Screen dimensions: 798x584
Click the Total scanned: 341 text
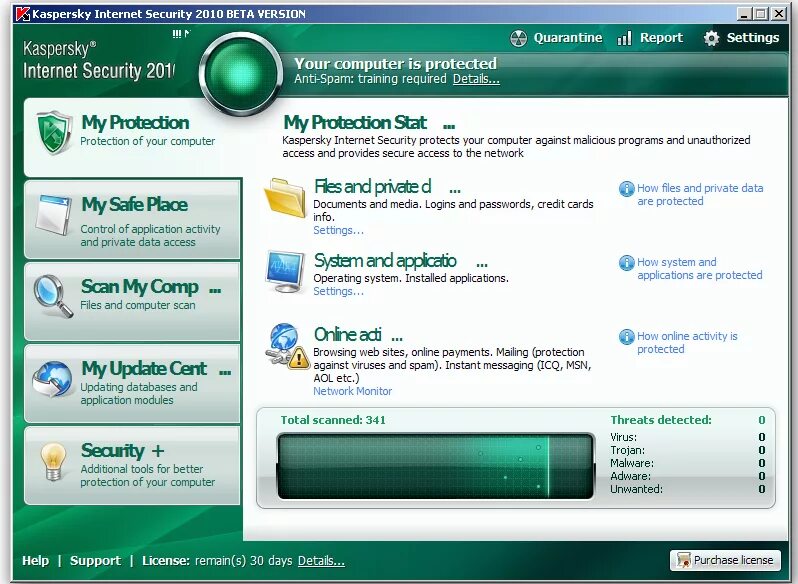[x=333, y=420]
